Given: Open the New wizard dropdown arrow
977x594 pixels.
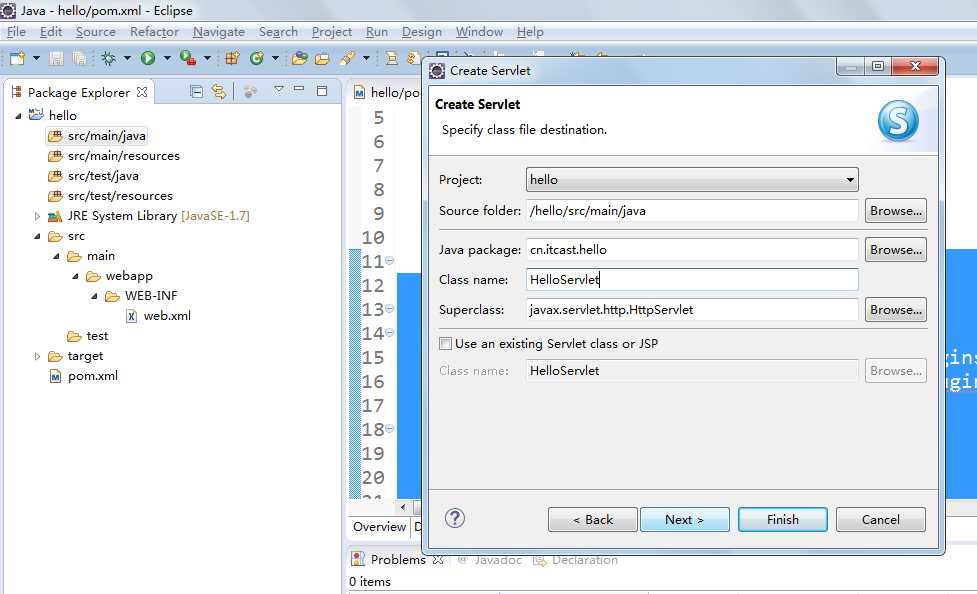Looking at the screenshot, I should [x=36, y=58].
